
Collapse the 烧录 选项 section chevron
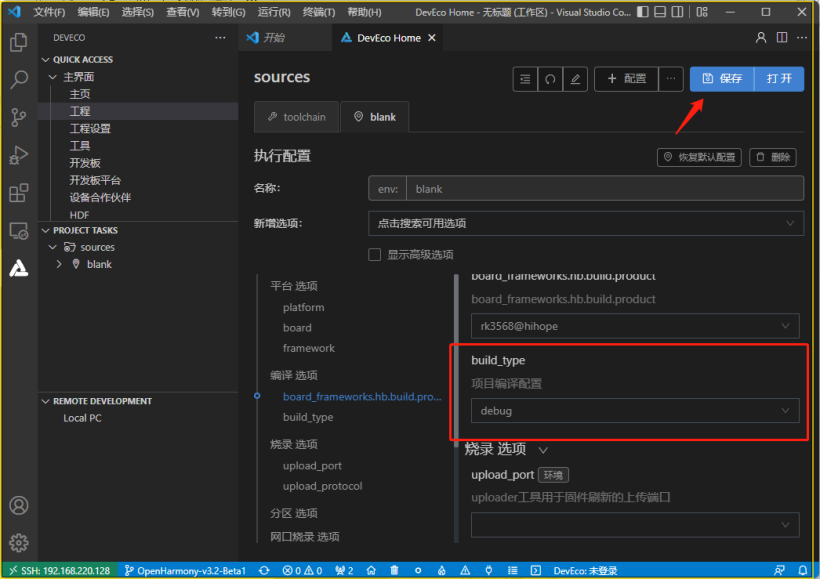pyautogui.click(x=543, y=450)
